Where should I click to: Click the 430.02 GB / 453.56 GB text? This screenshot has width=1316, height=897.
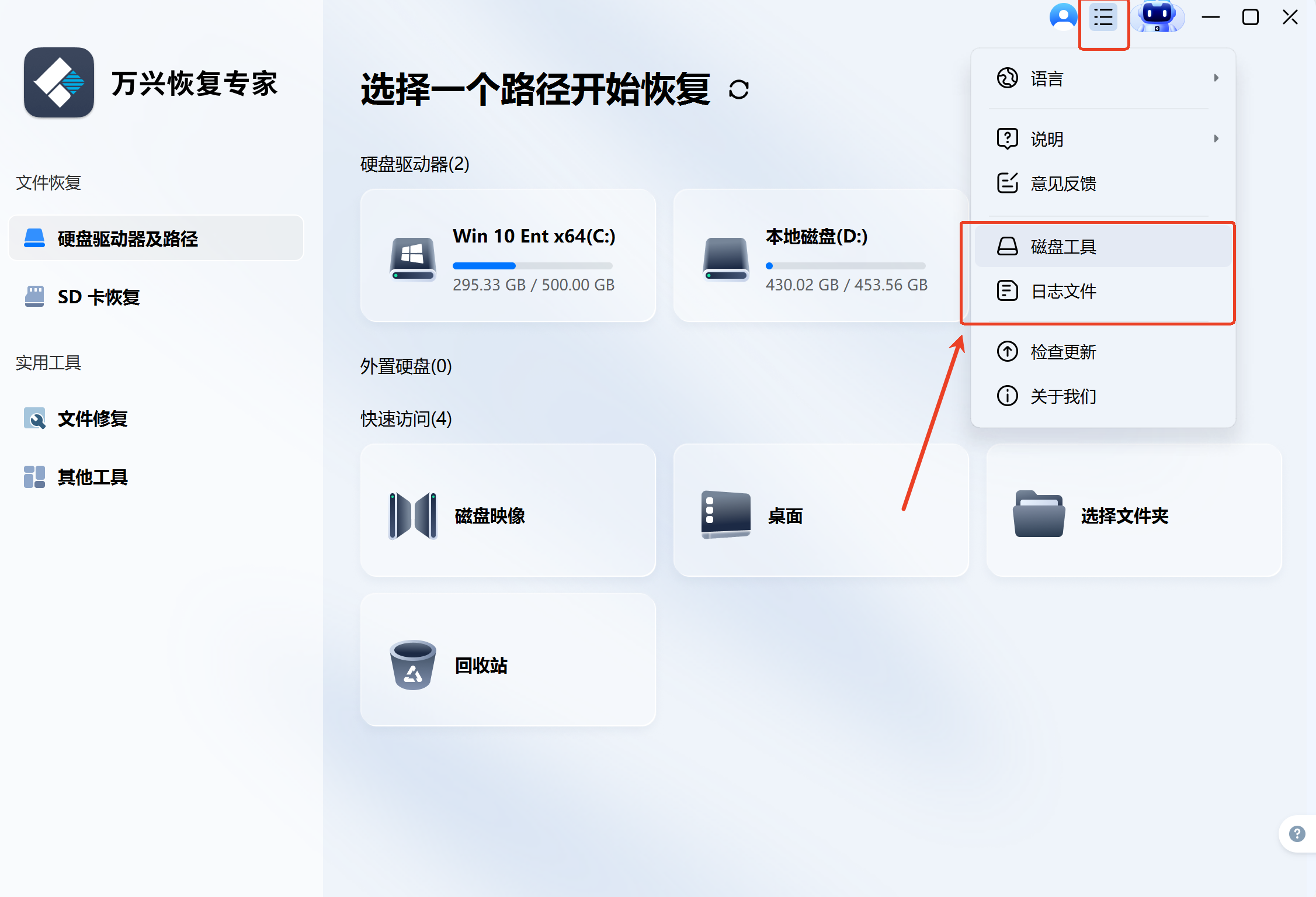pyautogui.click(x=846, y=285)
